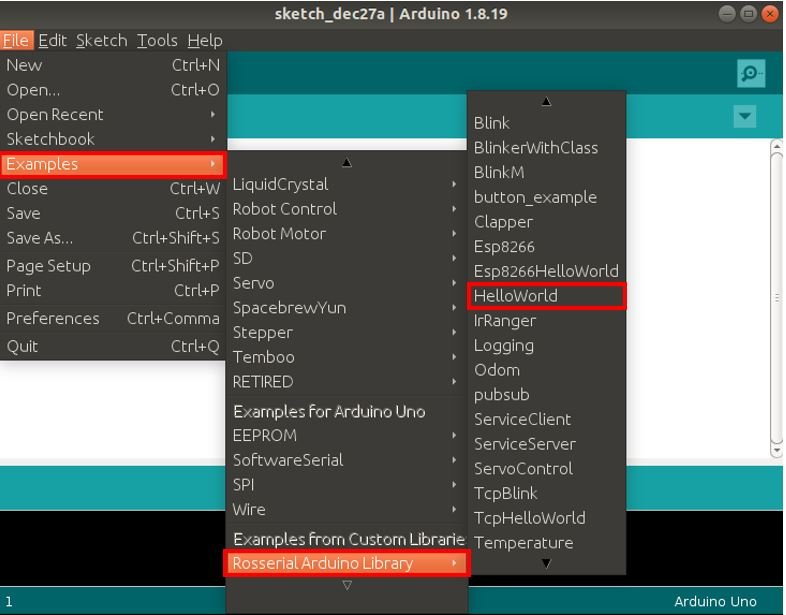Expand the Robot Control examples submenu
The height and width of the screenshot is (615, 786).
346,209
